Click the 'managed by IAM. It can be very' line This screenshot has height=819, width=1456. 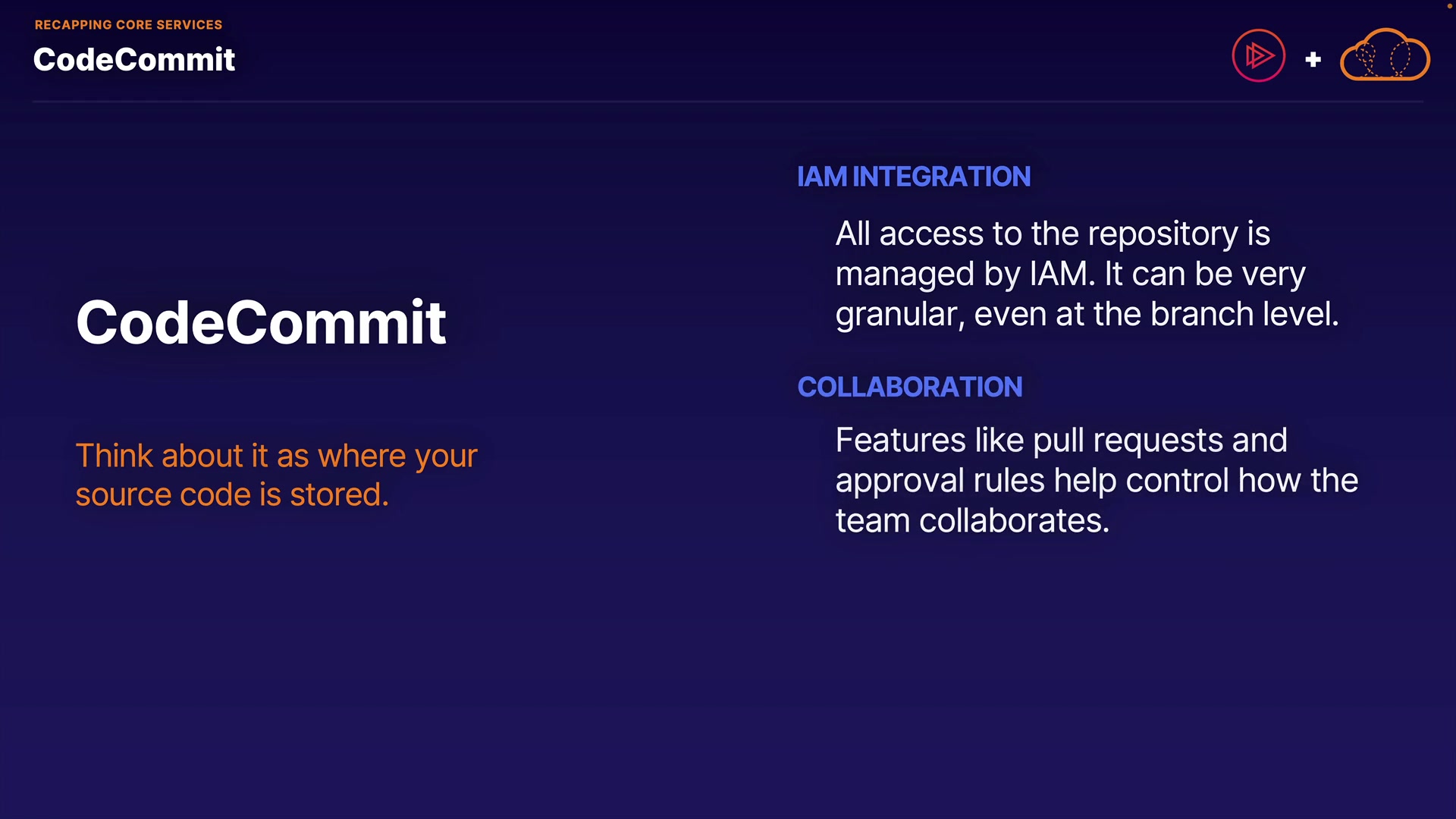point(1070,274)
